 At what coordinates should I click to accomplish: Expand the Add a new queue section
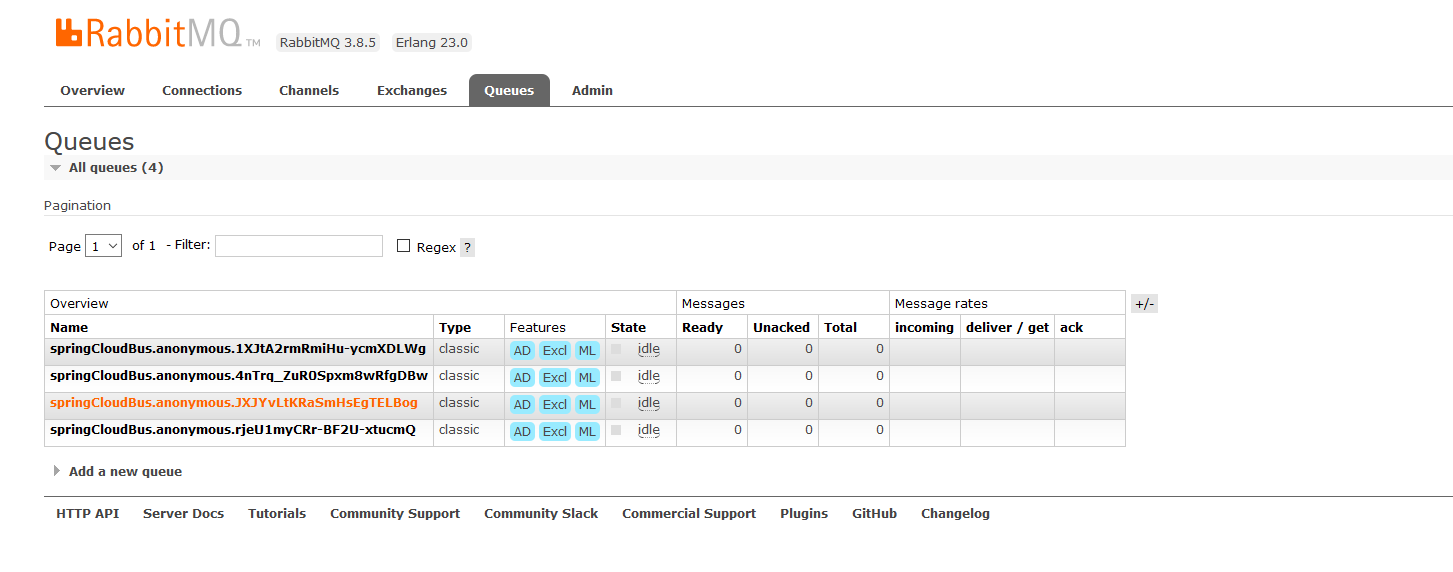tap(125, 471)
